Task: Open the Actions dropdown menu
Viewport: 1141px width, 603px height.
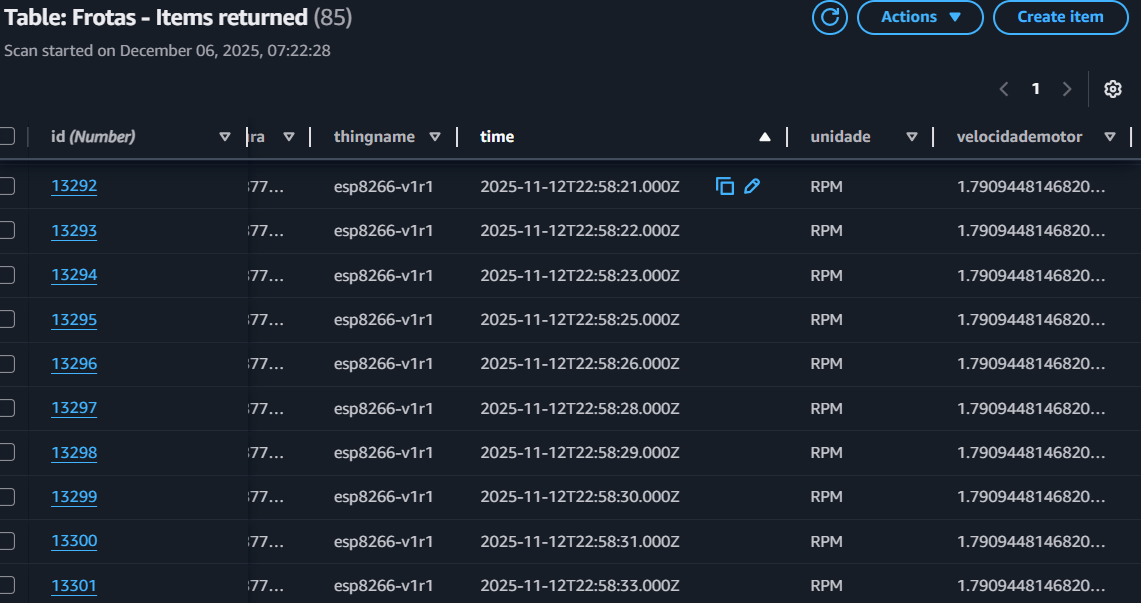Action: coord(920,17)
